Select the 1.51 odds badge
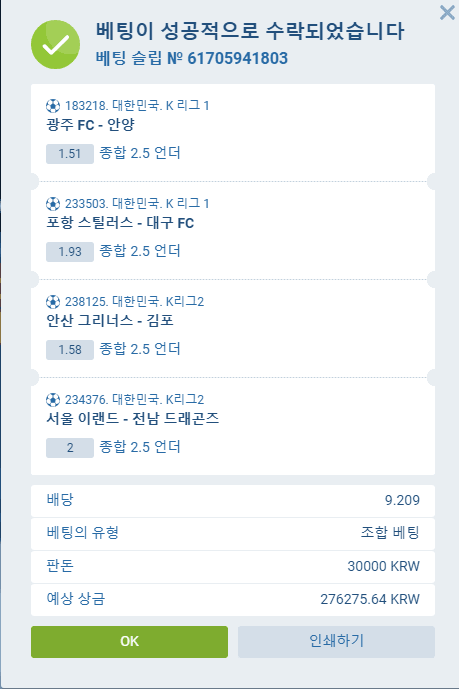The image size is (459, 689). pos(70,154)
